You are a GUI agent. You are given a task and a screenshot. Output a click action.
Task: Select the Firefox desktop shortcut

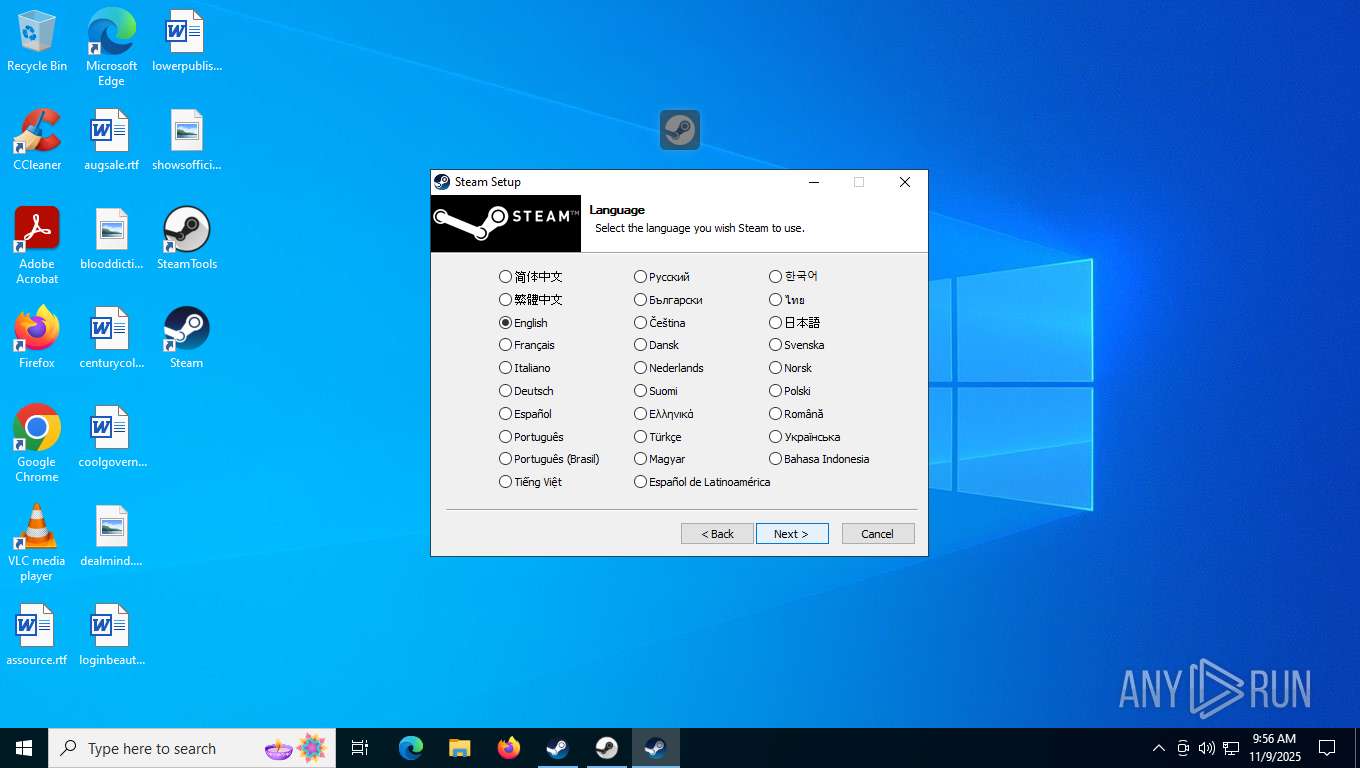(37, 338)
